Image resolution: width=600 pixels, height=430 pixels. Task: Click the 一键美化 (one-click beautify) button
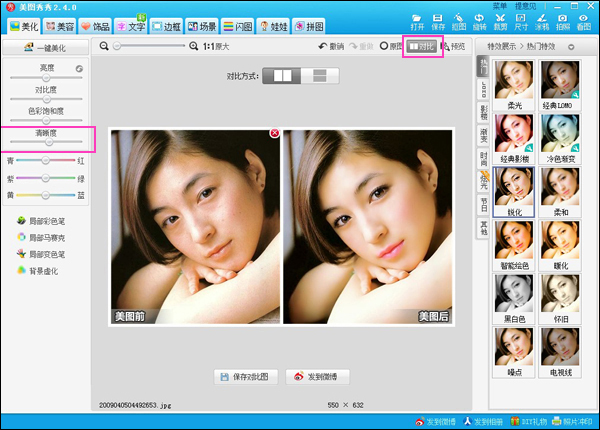click(47, 47)
